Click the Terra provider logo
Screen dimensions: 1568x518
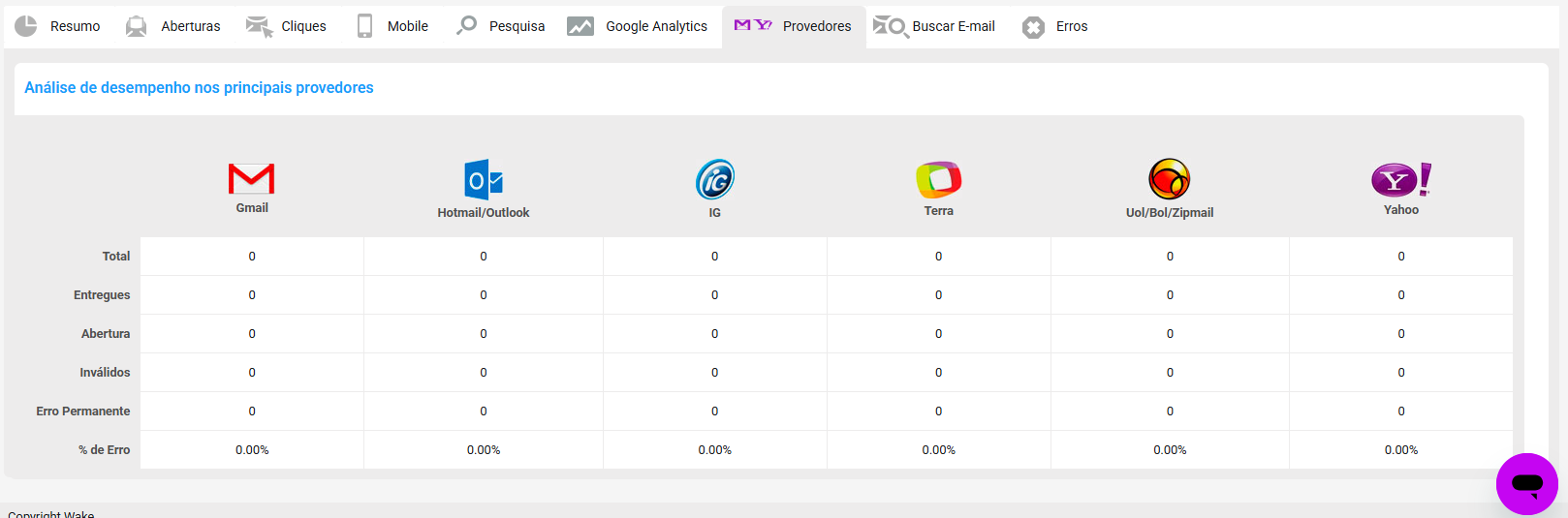938,179
